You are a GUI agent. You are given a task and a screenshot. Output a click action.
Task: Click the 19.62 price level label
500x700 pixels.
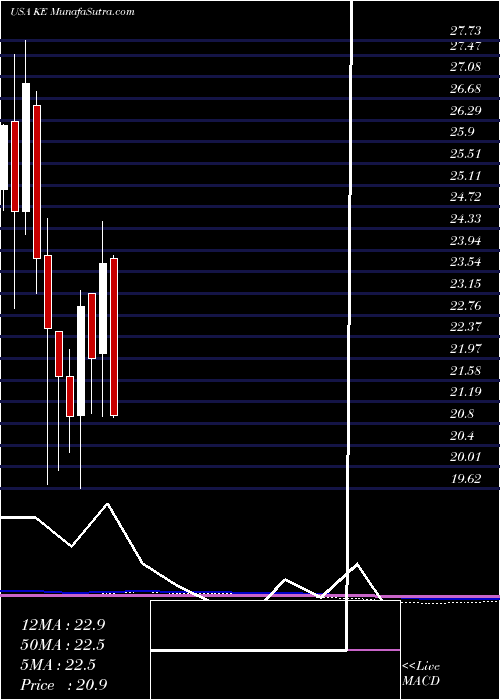[466, 479]
